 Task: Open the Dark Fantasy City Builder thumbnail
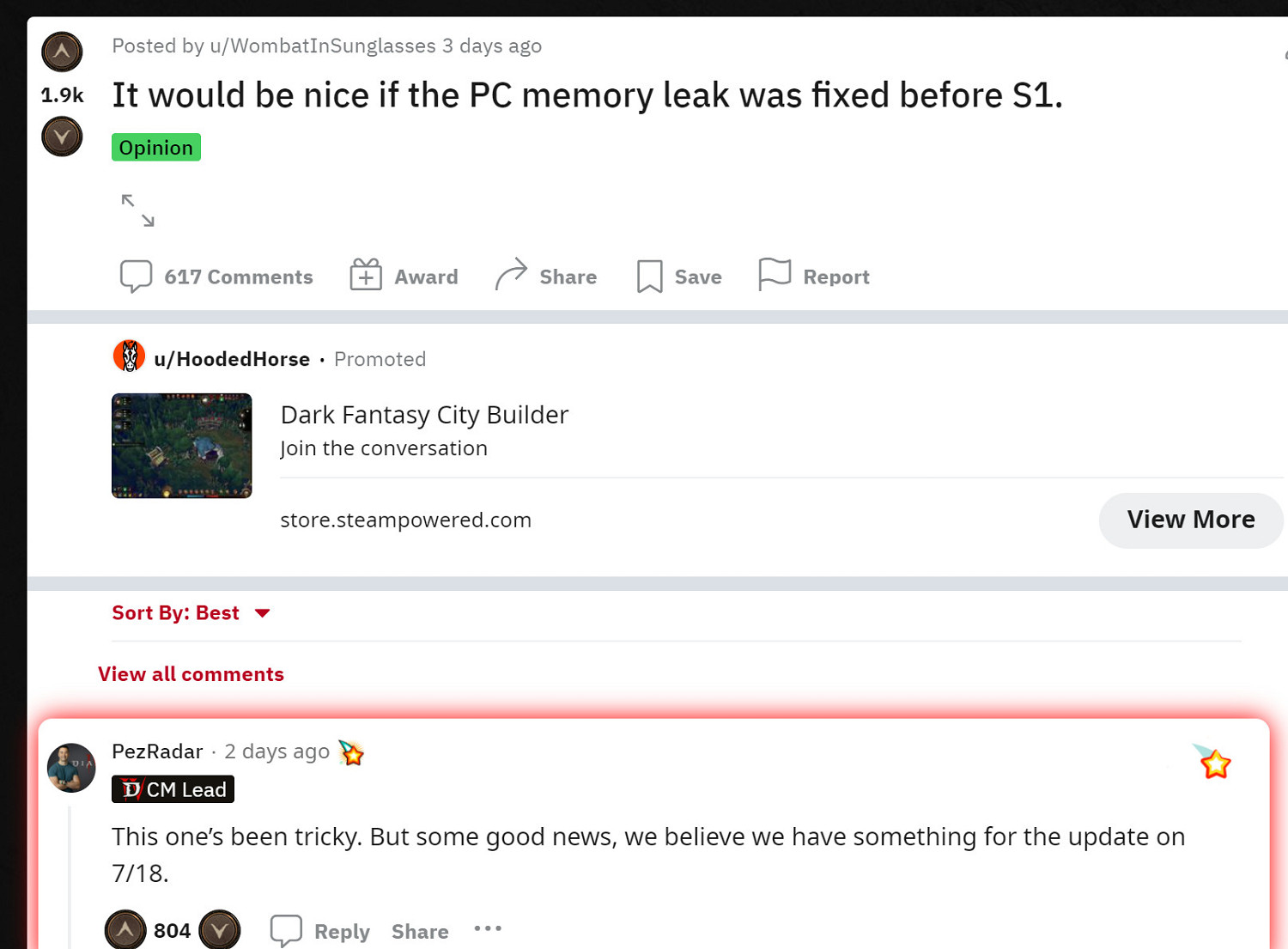(182, 446)
